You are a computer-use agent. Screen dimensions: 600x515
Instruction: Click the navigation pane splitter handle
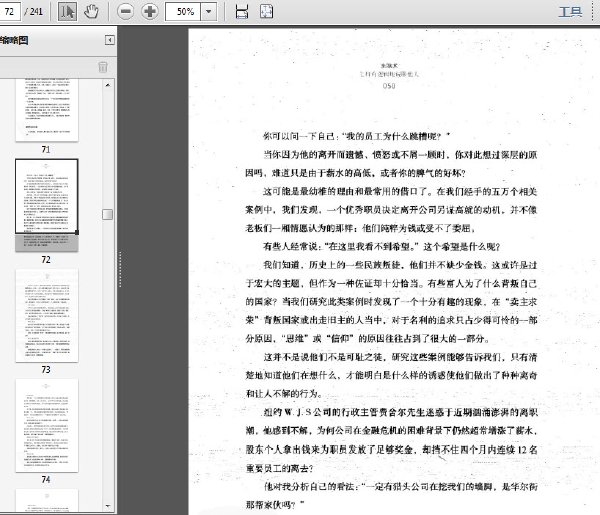[120, 269]
